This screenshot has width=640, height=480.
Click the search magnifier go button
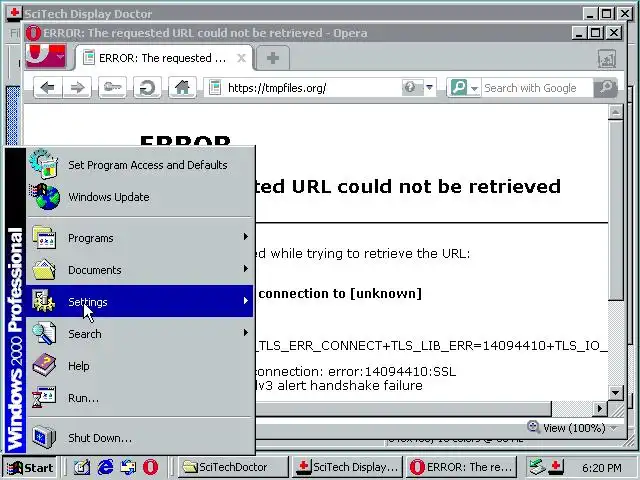pos(605,88)
